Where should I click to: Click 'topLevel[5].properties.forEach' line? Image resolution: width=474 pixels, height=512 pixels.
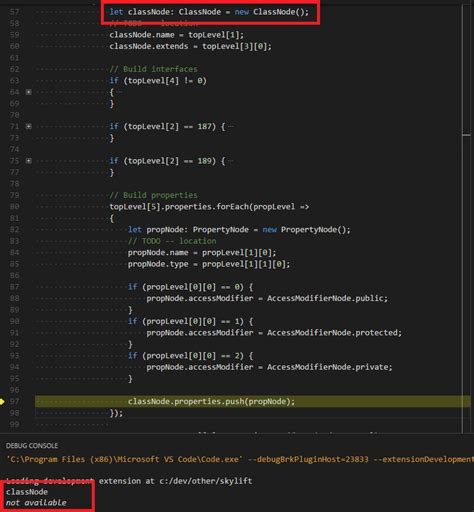click(209, 207)
